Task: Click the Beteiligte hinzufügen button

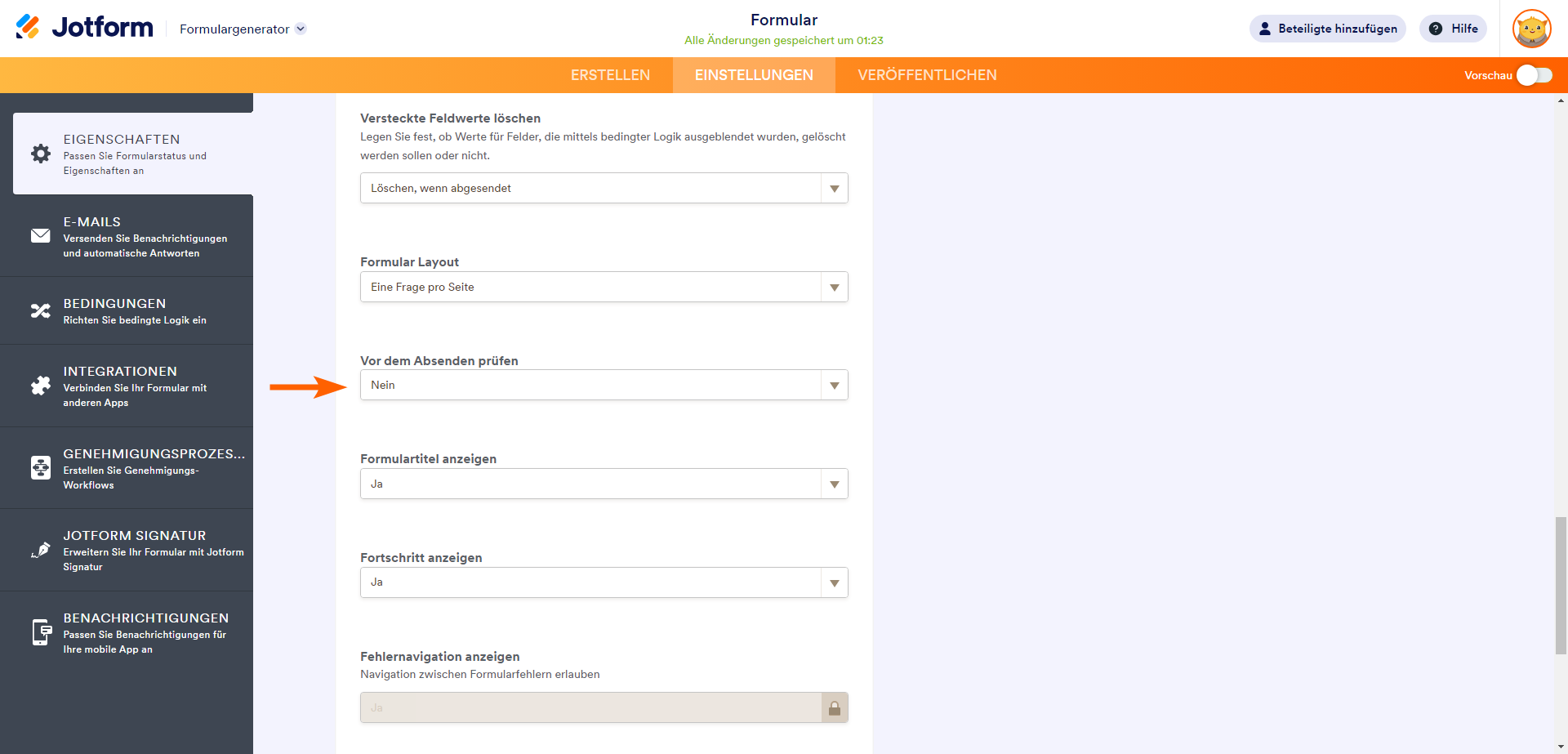Action: coord(1327,29)
